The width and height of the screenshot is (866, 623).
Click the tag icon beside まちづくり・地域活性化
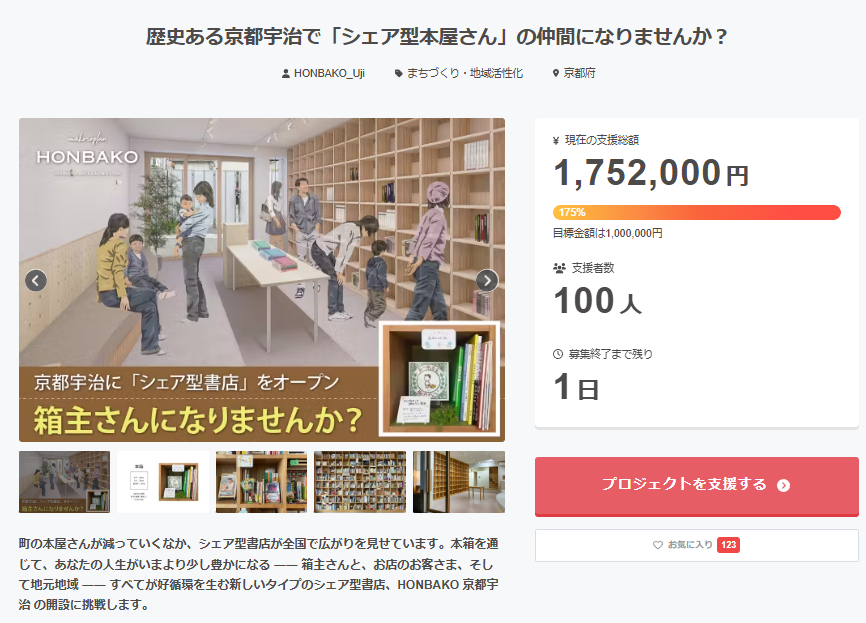pyautogui.click(x=399, y=73)
